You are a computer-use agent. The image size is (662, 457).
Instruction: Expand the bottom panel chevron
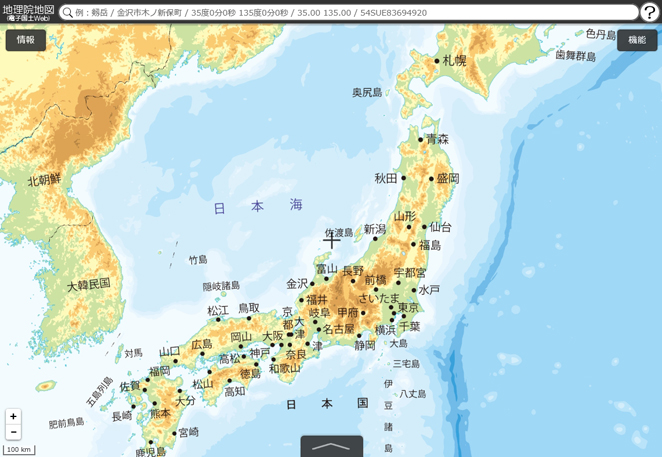point(331,446)
